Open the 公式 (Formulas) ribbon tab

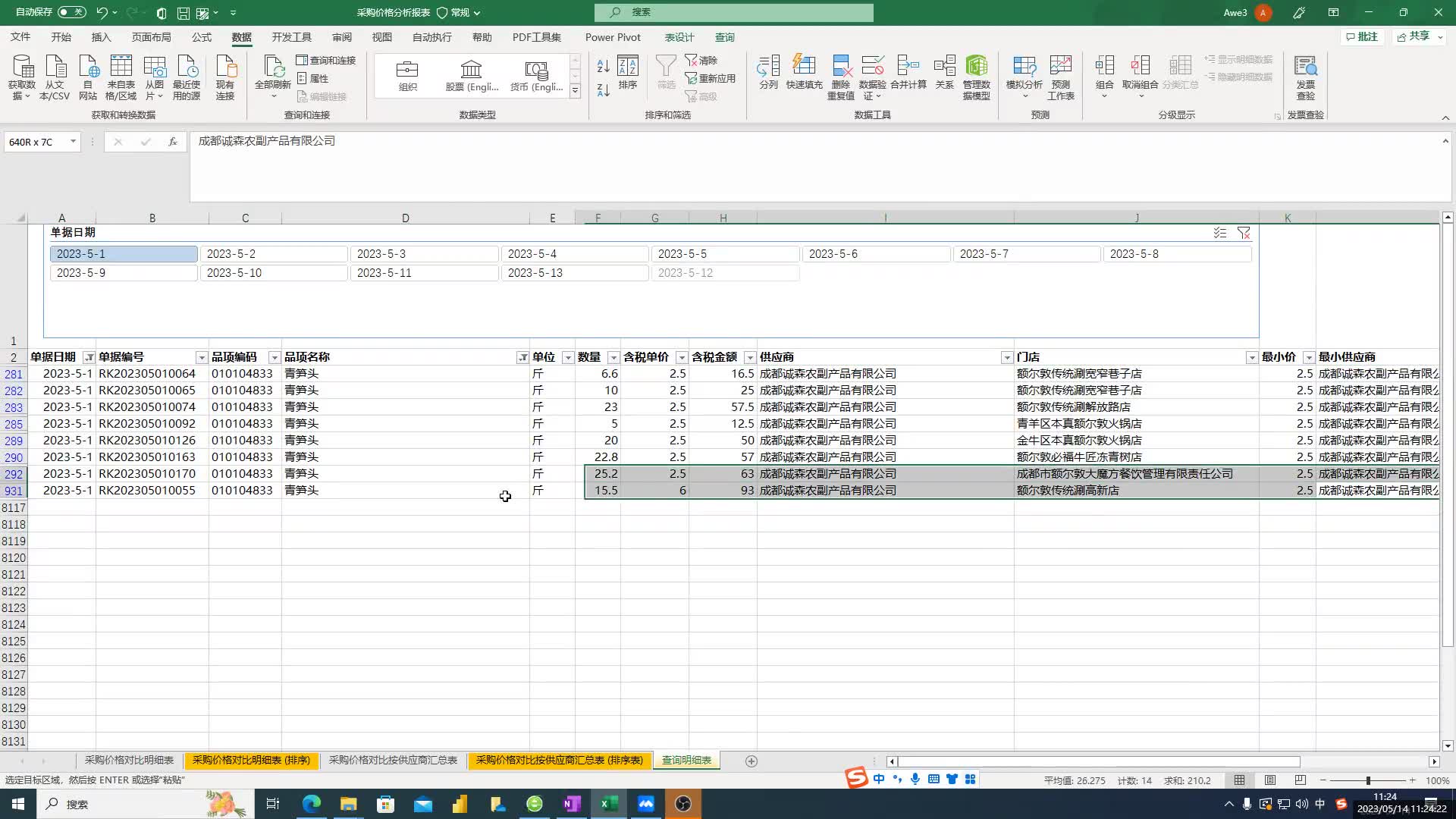(x=201, y=37)
